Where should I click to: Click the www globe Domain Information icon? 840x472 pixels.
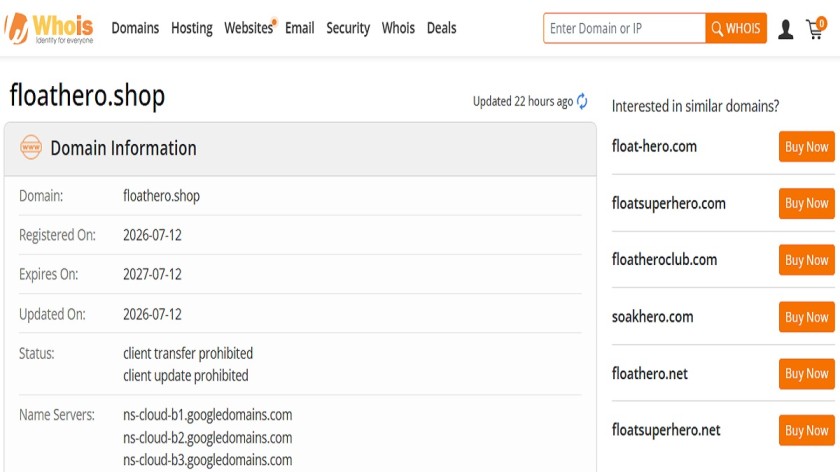click(31, 147)
